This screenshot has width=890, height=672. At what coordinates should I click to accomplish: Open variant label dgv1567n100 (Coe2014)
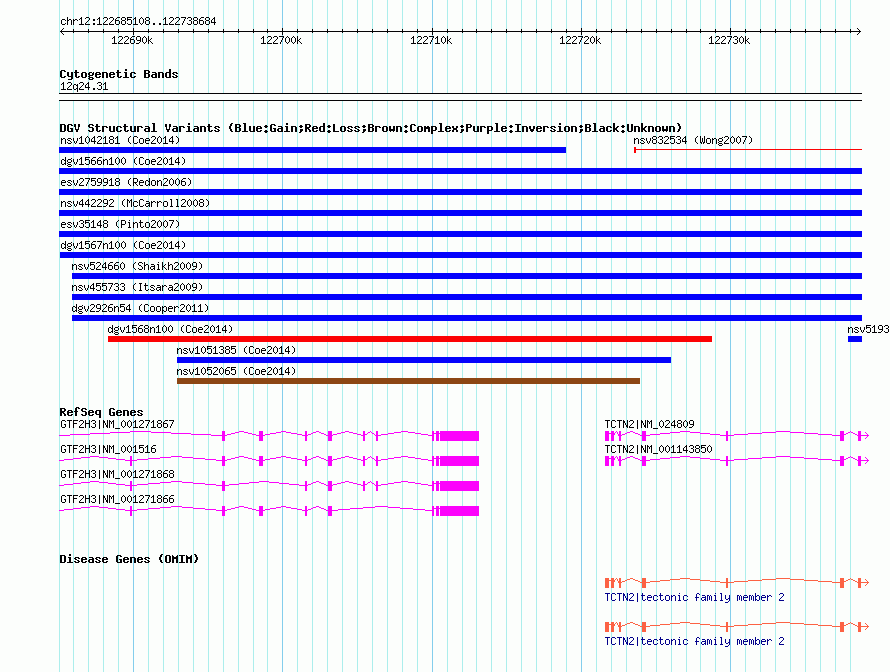[x=123, y=245]
